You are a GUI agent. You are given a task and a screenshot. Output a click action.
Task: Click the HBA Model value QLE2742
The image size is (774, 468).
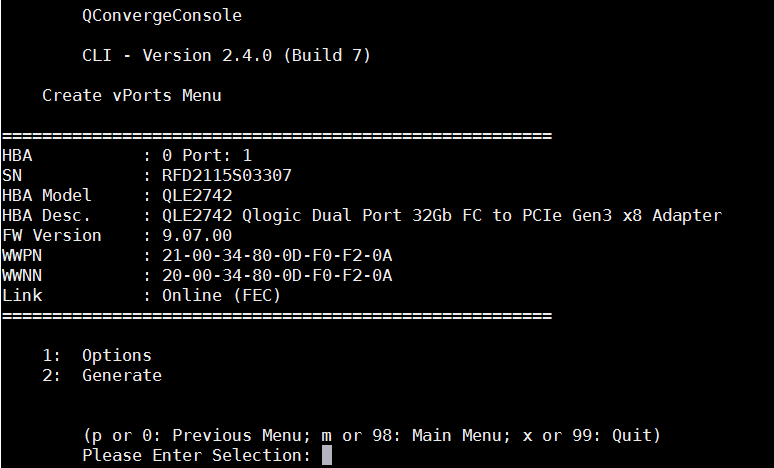click(x=197, y=195)
